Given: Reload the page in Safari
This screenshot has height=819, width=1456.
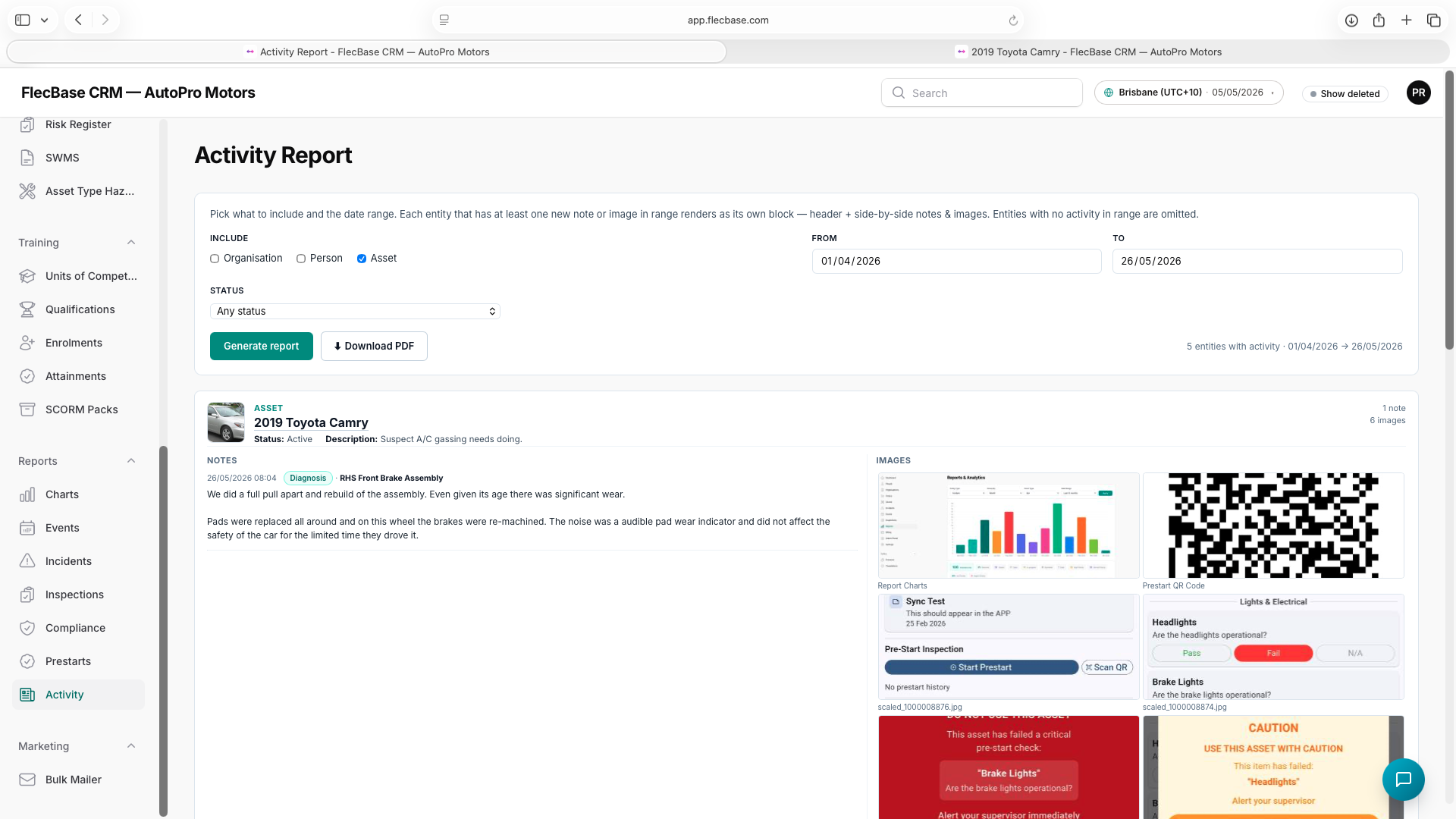Looking at the screenshot, I should coord(1013,20).
